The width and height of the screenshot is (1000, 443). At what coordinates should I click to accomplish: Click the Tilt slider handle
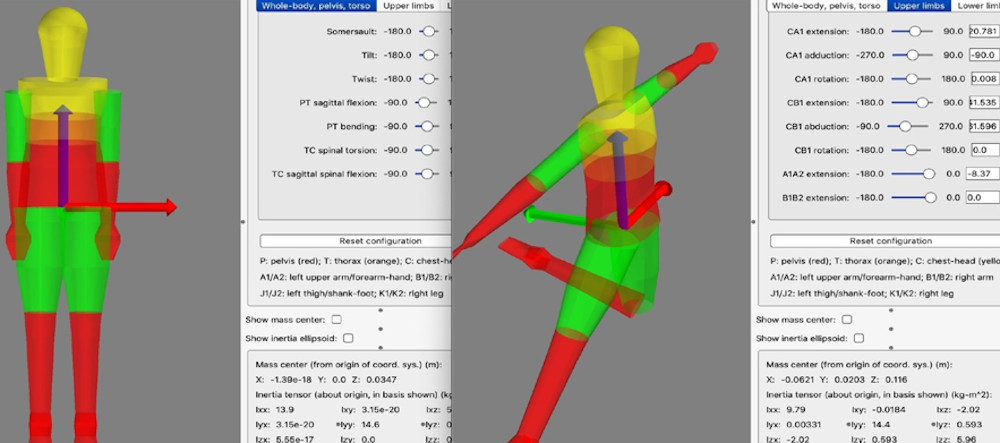tap(428, 55)
